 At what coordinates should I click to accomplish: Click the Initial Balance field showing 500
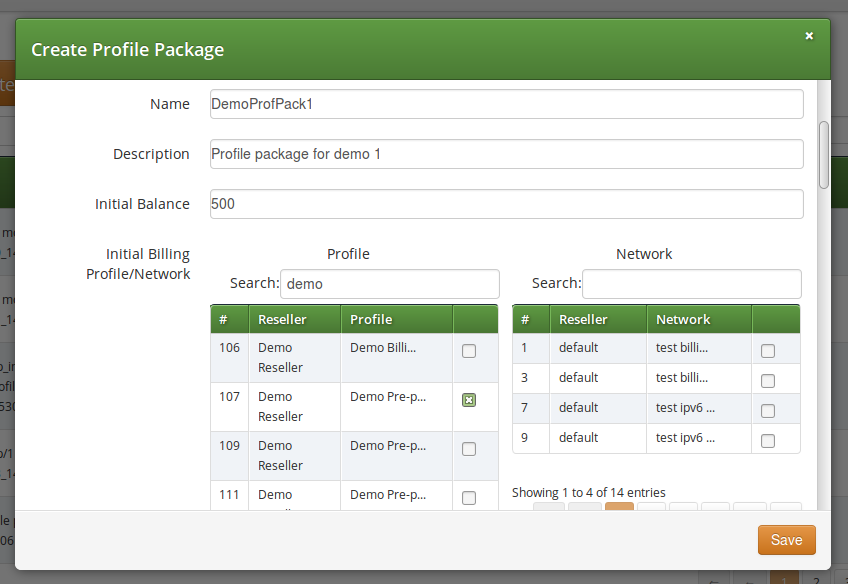coord(505,204)
